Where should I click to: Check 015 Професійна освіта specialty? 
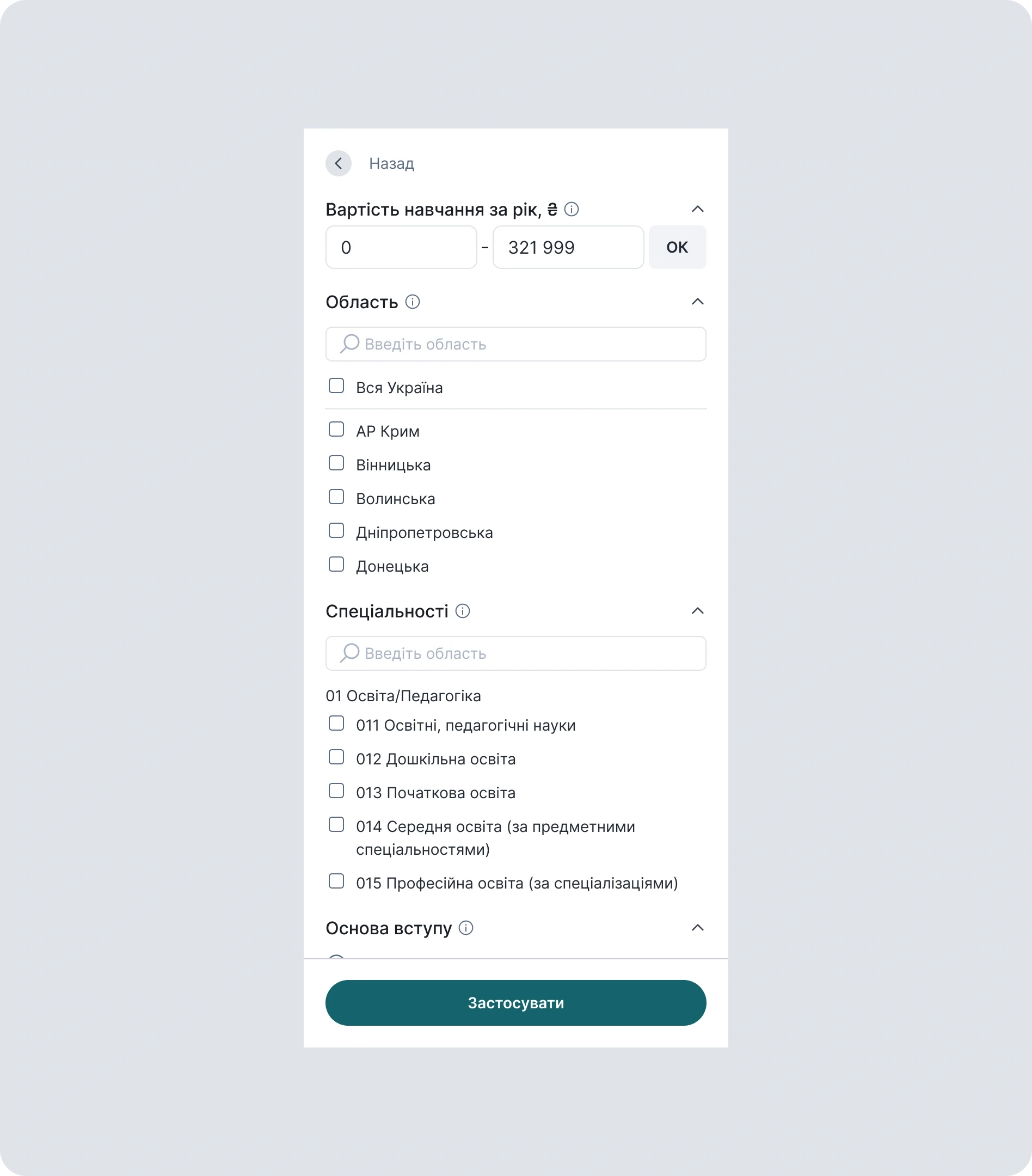336,881
